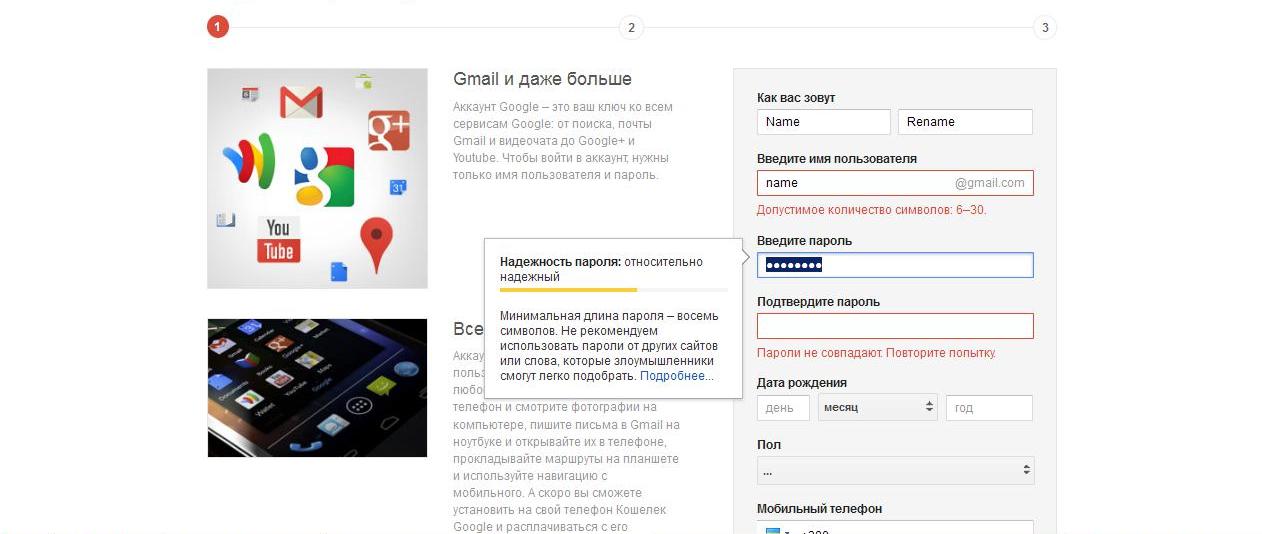Click the 'Как вас зовут' label

(796, 98)
